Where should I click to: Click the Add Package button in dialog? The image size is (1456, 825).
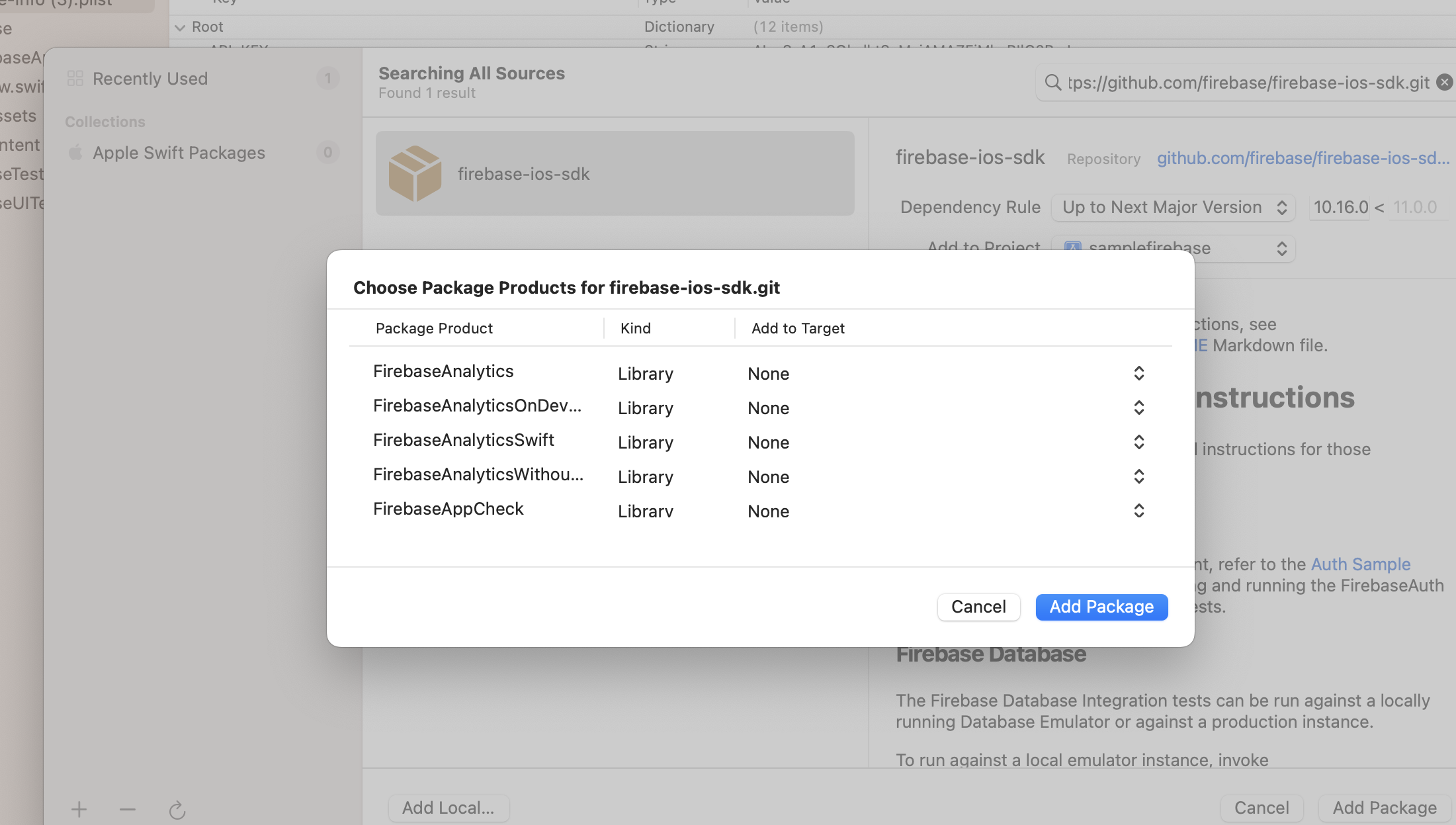(x=1101, y=607)
